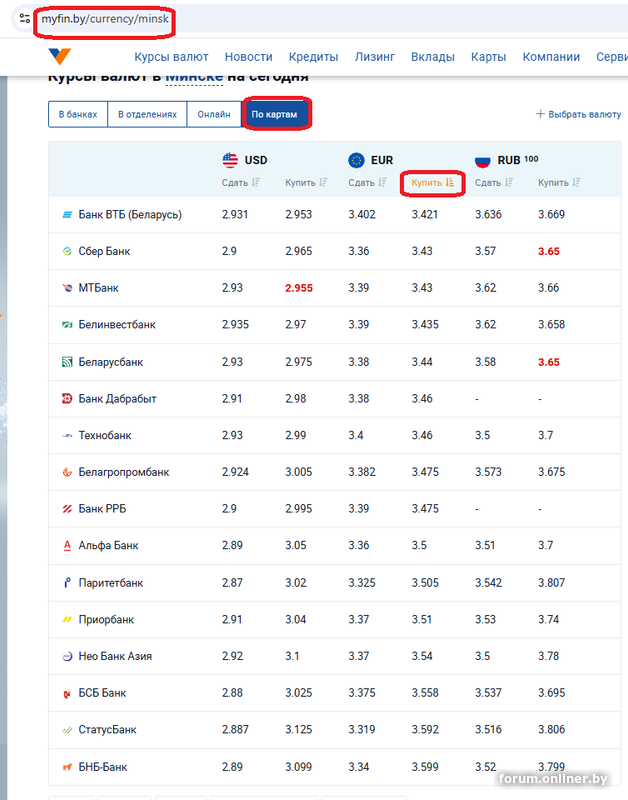Sort by USD Купить column

click(x=306, y=183)
